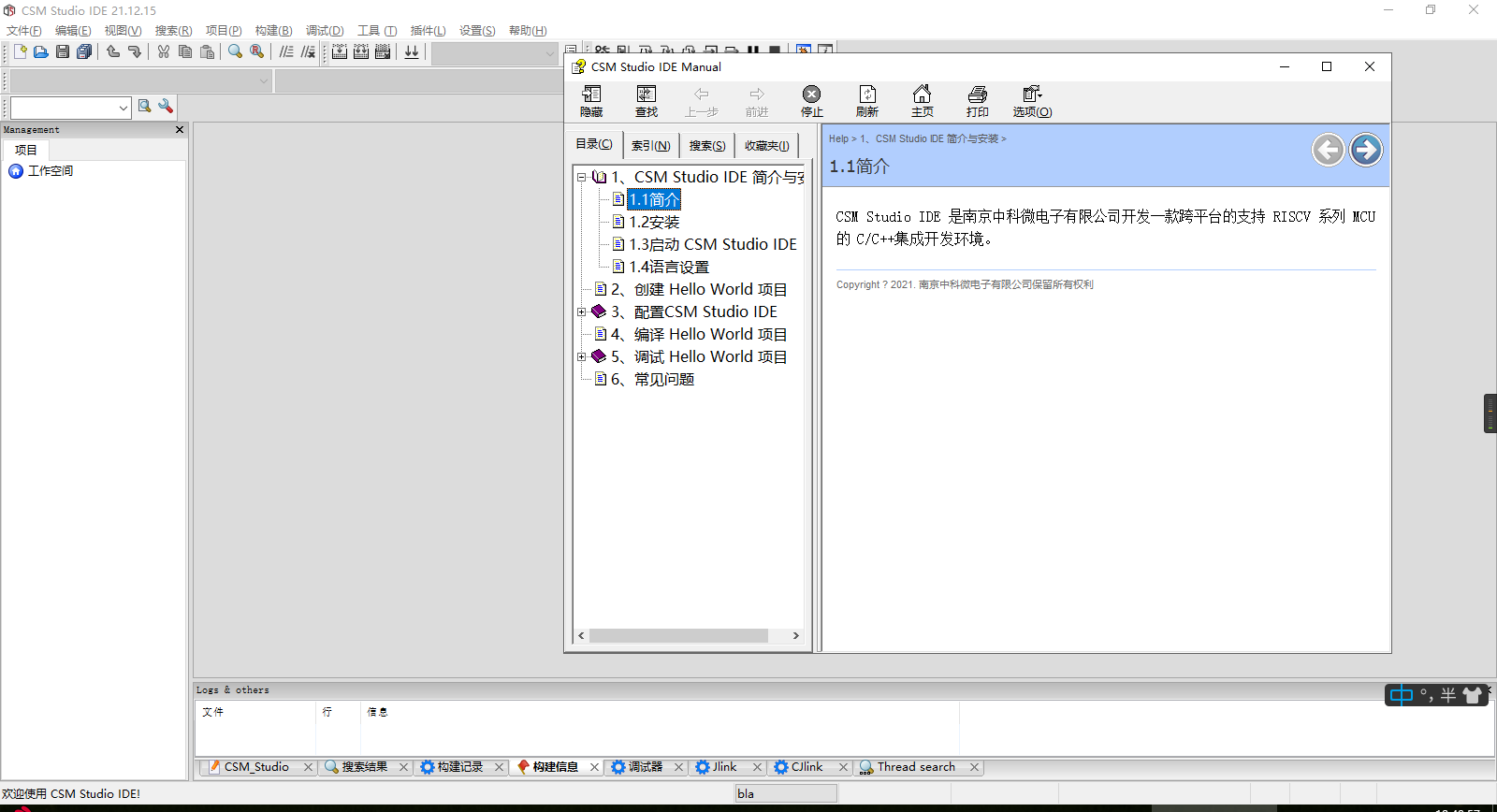1497x812 pixels.
Task: Open topic 4、编译 Hello World 项目
Action: (699, 334)
